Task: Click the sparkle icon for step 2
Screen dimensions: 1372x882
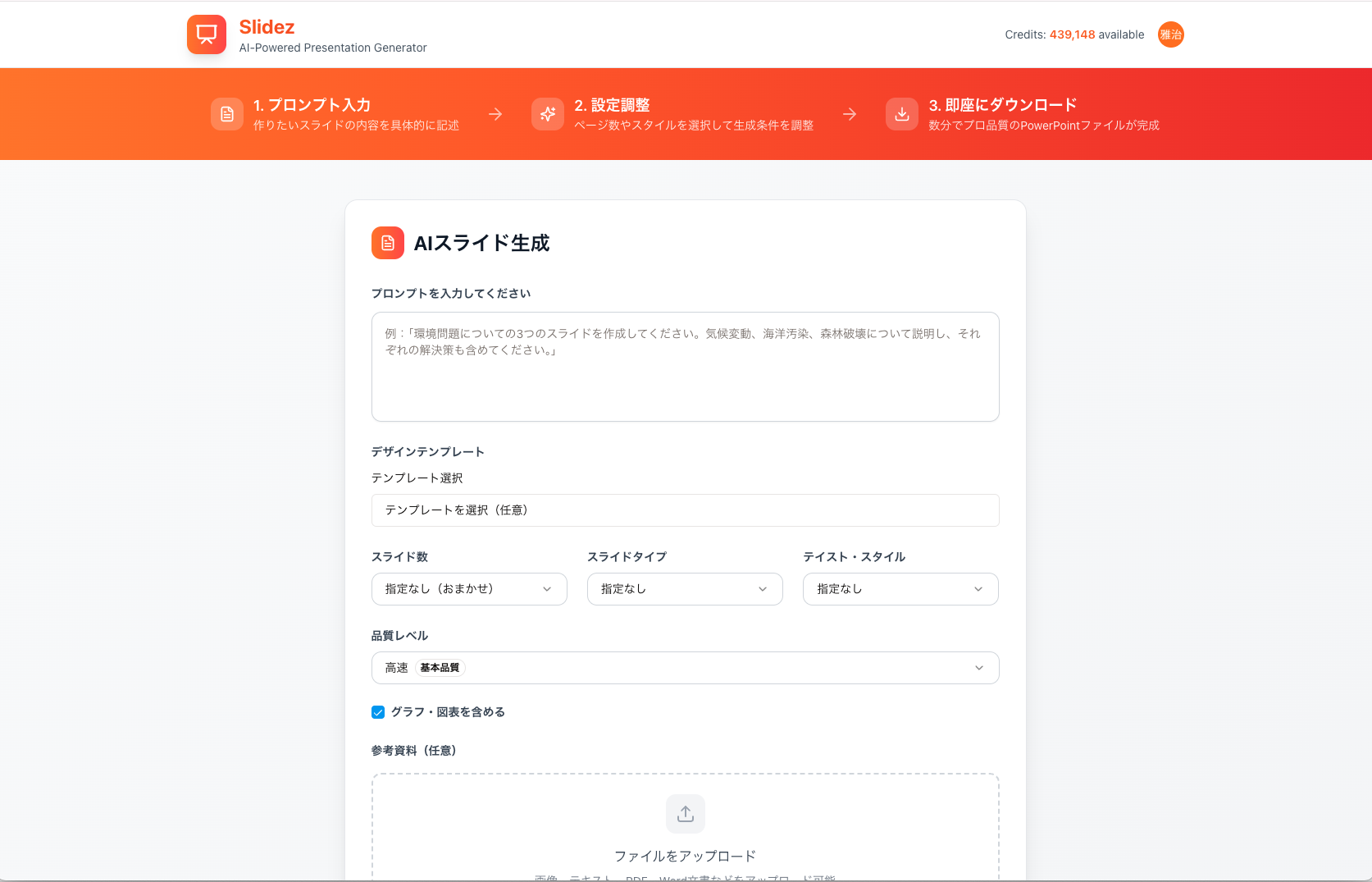Action: 548,114
